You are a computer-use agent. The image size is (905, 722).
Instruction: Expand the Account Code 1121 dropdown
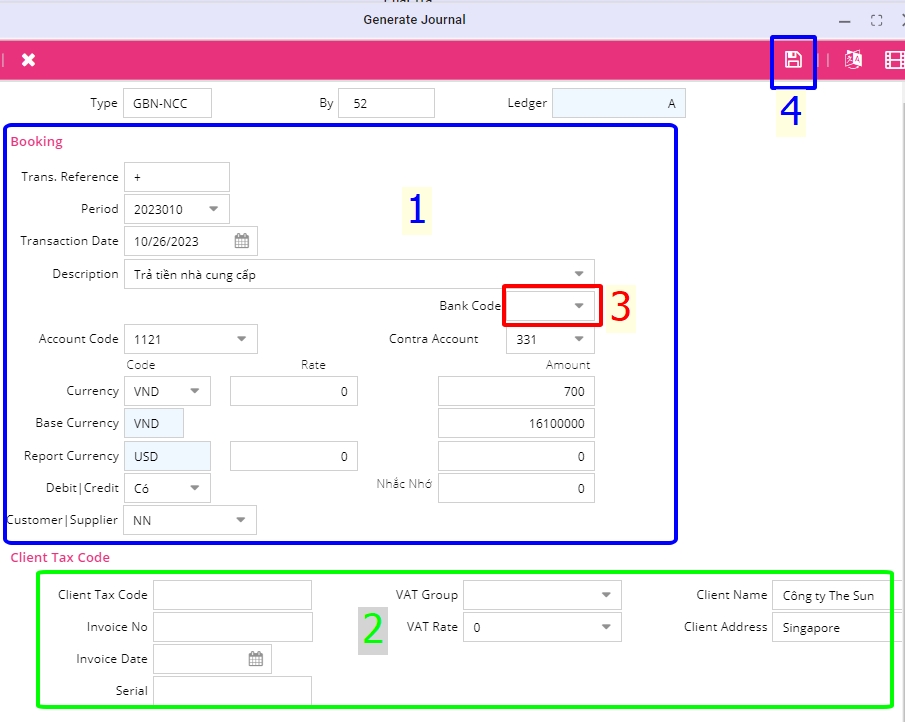(241, 339)
